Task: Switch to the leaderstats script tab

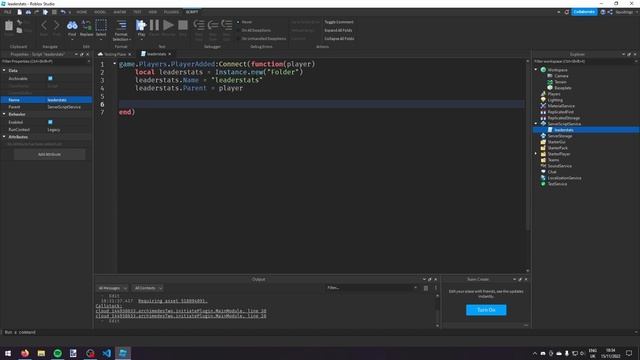Action: pos(156,54)
